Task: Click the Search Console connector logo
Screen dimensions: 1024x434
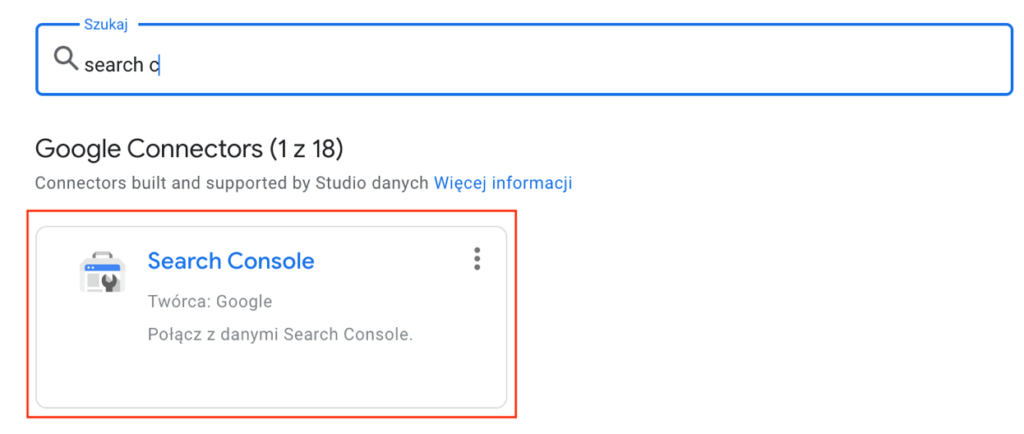Action: [102, 272]
